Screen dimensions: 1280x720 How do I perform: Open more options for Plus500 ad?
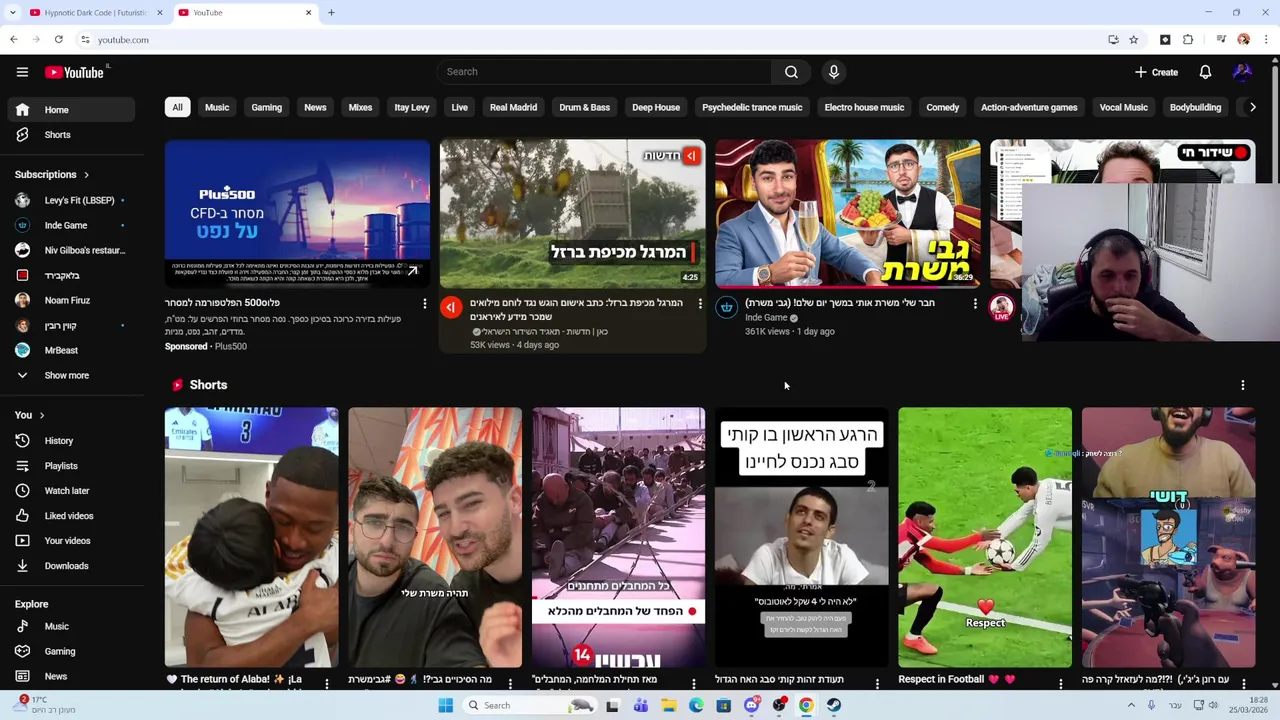point(424,303)
